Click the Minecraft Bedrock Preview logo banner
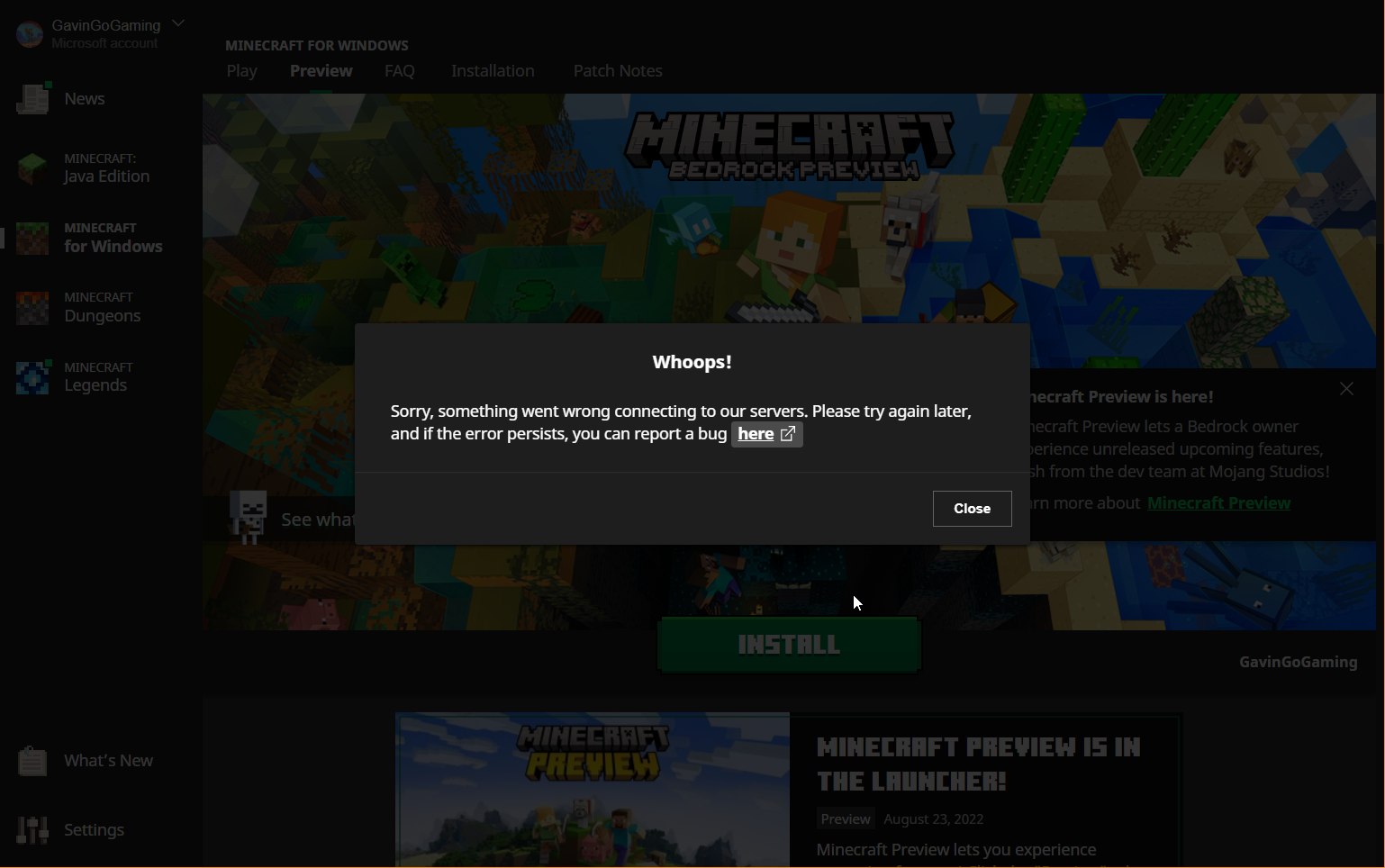The image size is (1385, 868). click(790, 146)
